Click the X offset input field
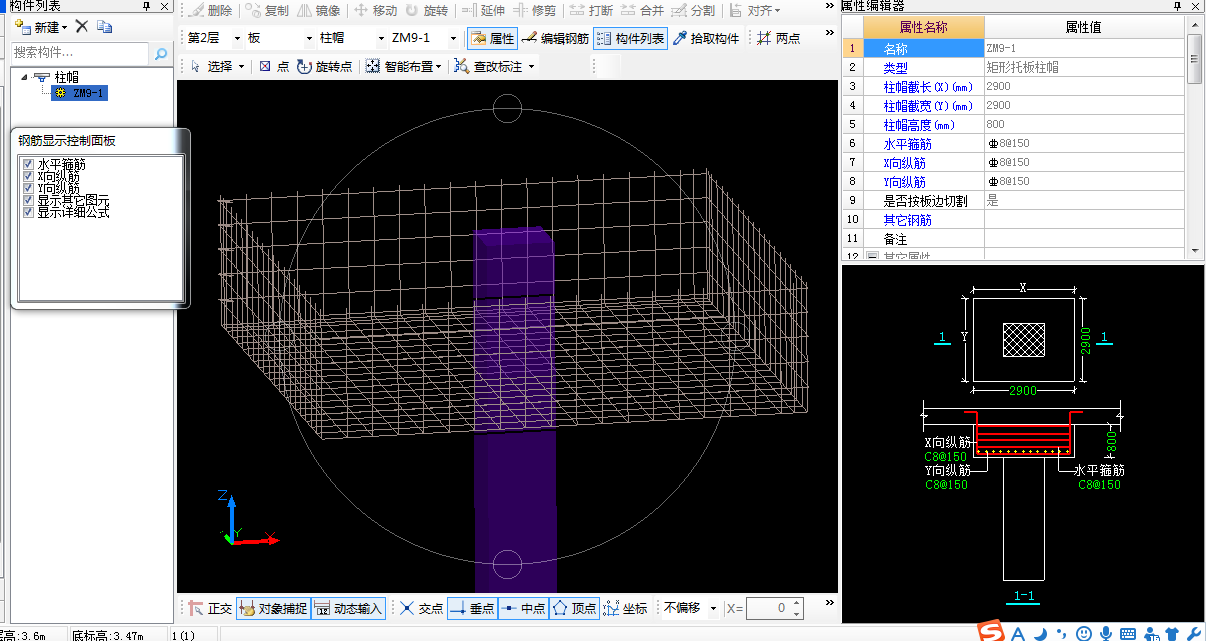The image size is (1206, 641). (x=768, y=608)
